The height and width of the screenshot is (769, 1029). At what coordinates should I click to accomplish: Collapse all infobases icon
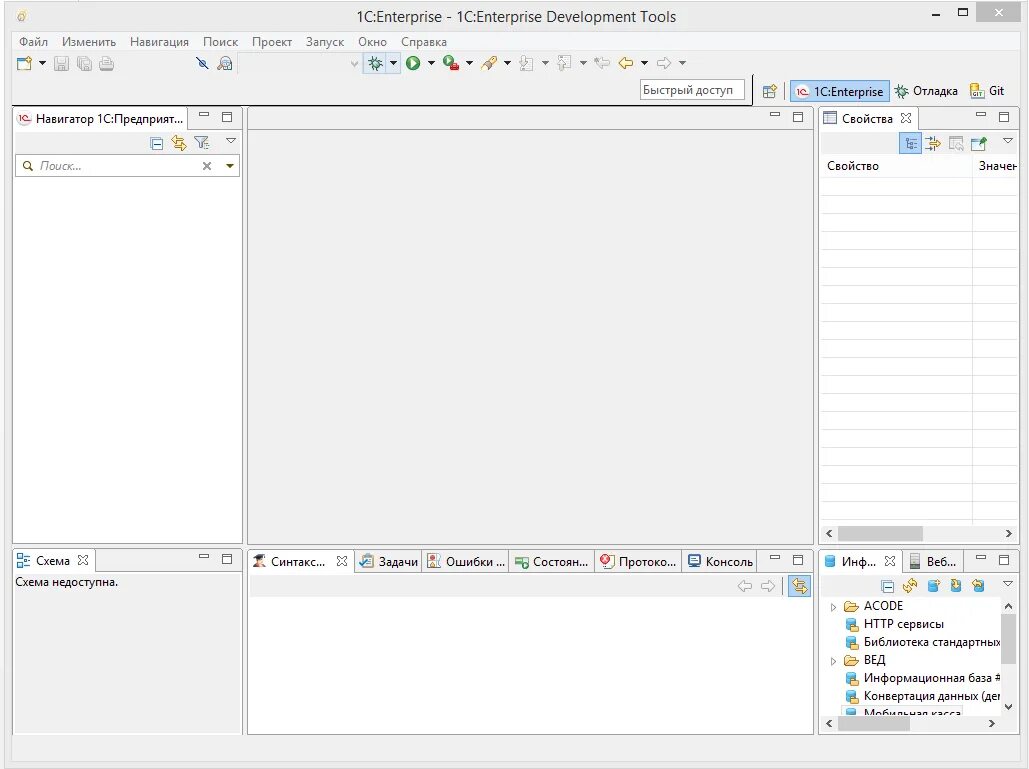(x=887, y=586)
